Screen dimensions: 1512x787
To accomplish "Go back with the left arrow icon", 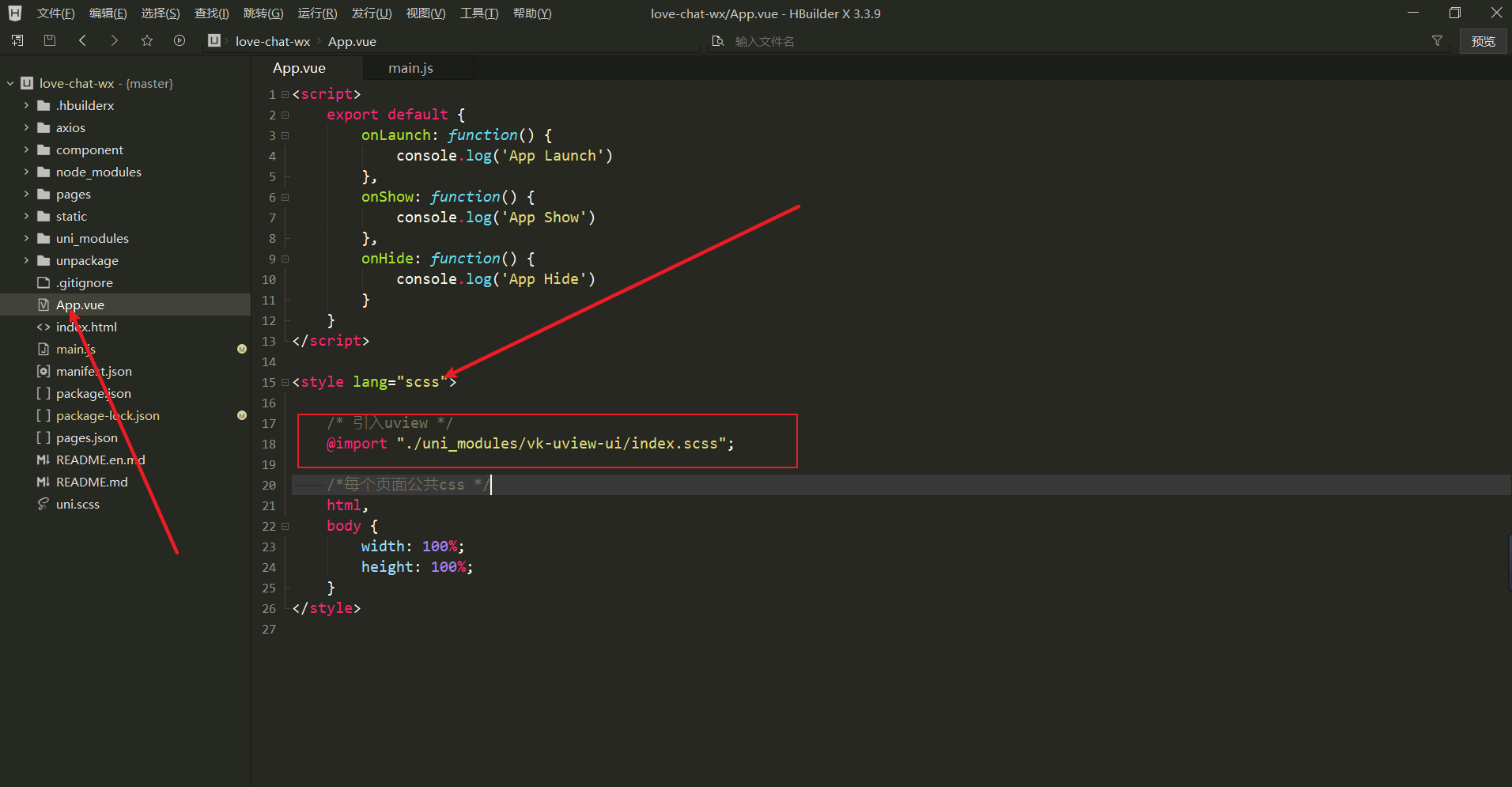I will coord(82,40).
